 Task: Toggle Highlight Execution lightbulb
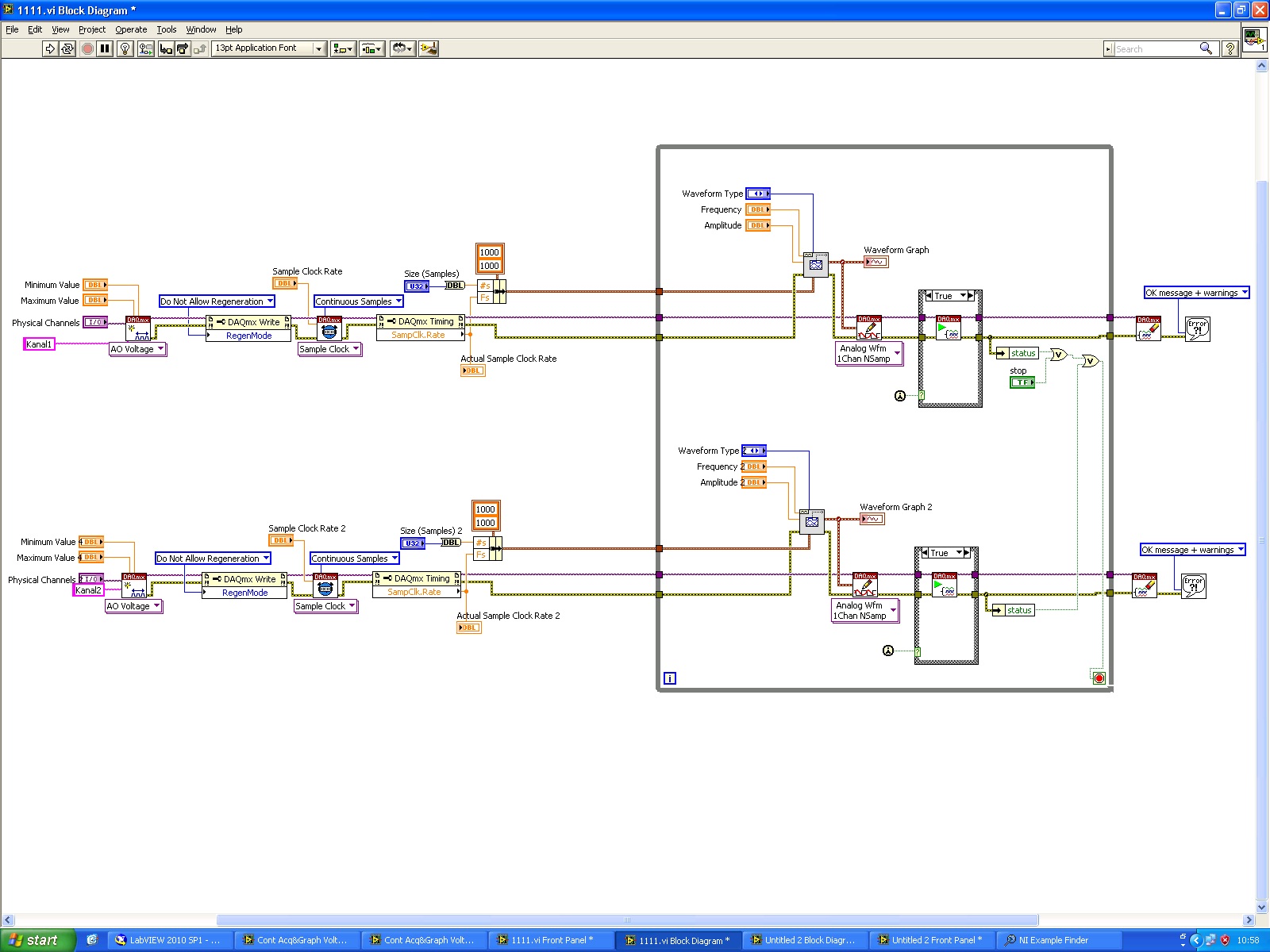click(x=125, y=48)
